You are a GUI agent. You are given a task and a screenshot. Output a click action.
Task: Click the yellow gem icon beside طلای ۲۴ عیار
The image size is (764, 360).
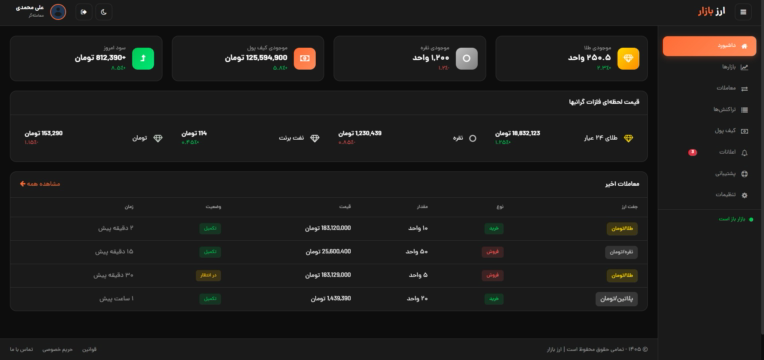click(x=628, y=138)
